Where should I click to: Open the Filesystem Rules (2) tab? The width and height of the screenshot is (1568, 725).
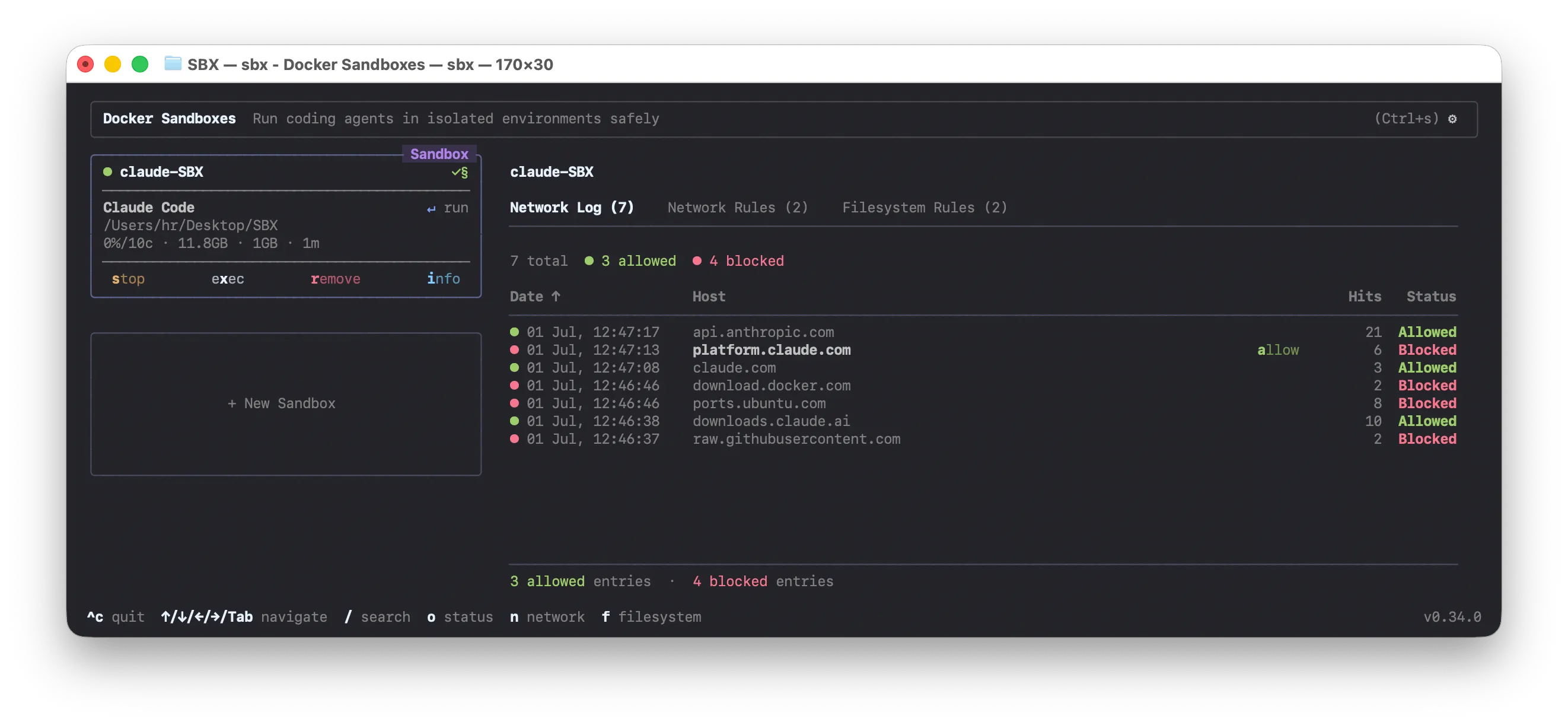coord(925,208)
